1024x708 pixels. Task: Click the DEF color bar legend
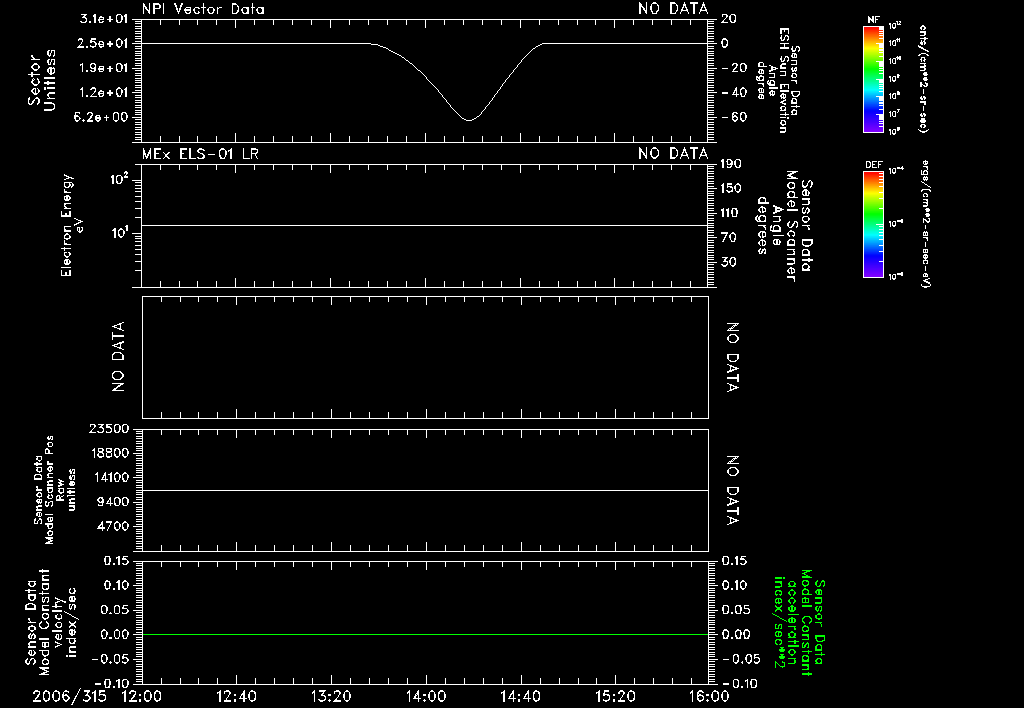[x=874, y=224]
